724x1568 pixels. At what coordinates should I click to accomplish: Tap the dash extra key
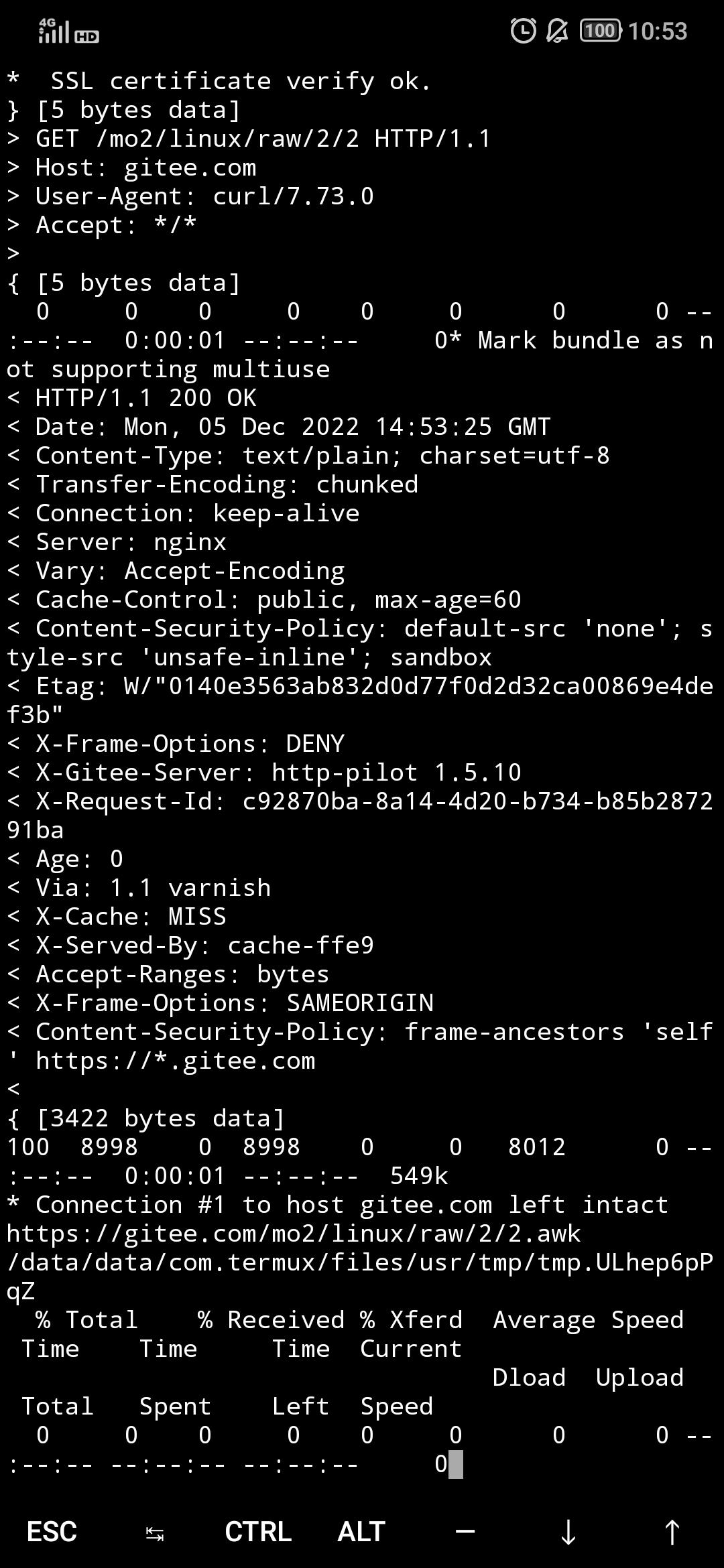[465, 1531]
